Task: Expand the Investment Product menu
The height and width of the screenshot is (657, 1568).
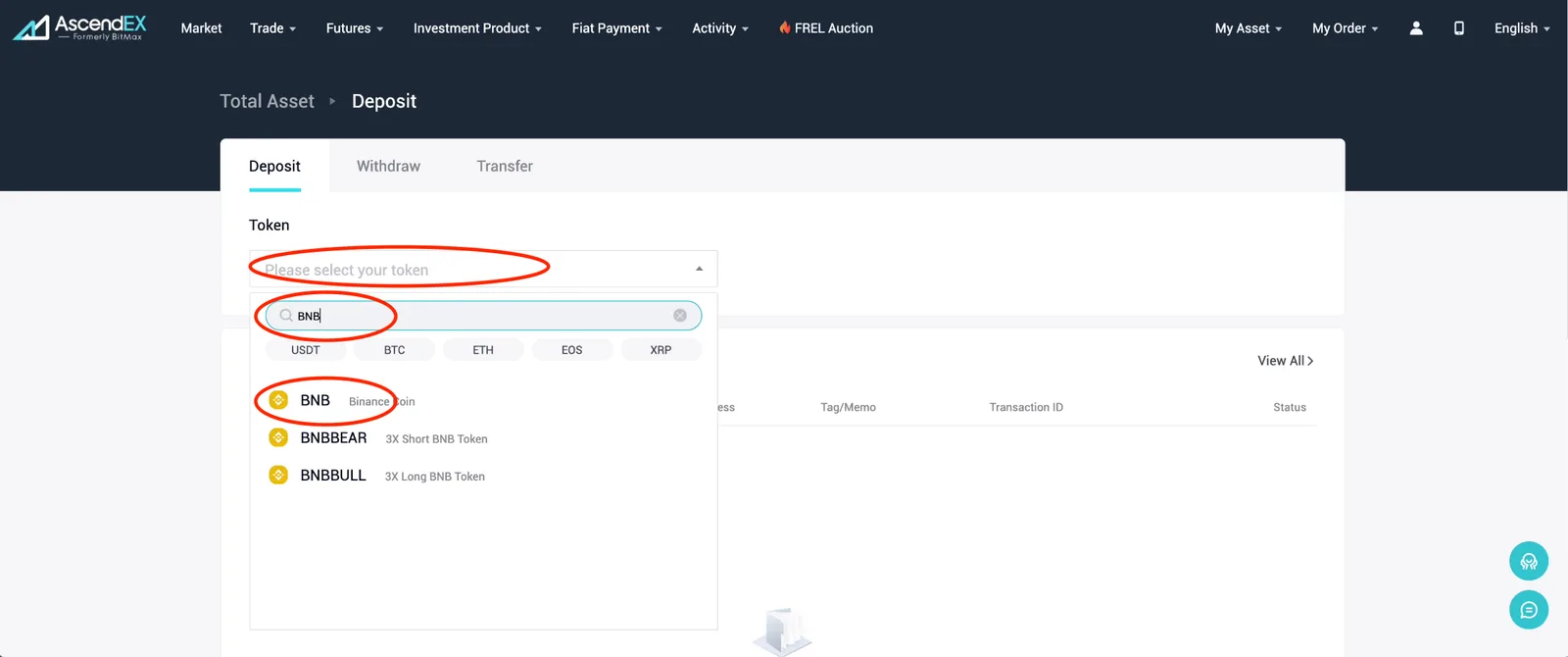Action: click(x=477, y=28)
